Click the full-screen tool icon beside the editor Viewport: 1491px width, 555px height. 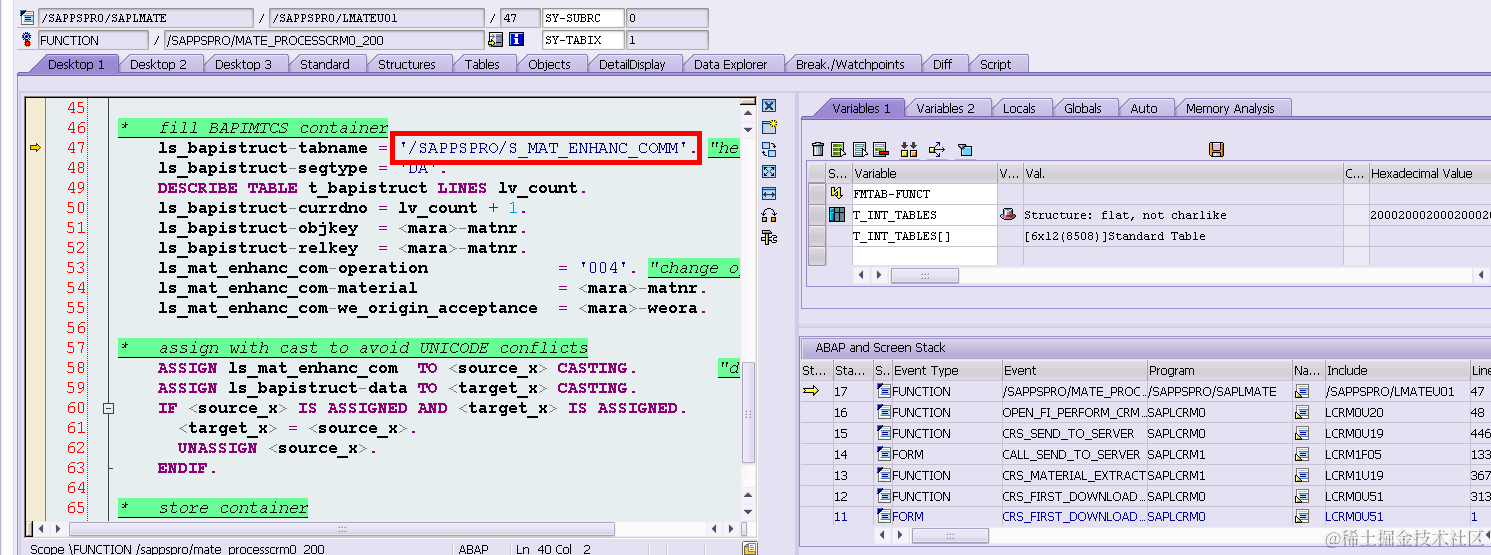[x=769, y=171]
